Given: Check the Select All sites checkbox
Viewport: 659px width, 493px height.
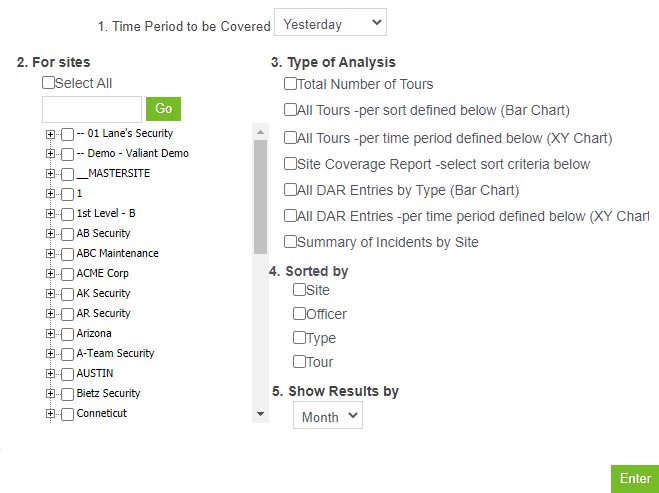Looking at the screenshot, I should click(49, 83).
